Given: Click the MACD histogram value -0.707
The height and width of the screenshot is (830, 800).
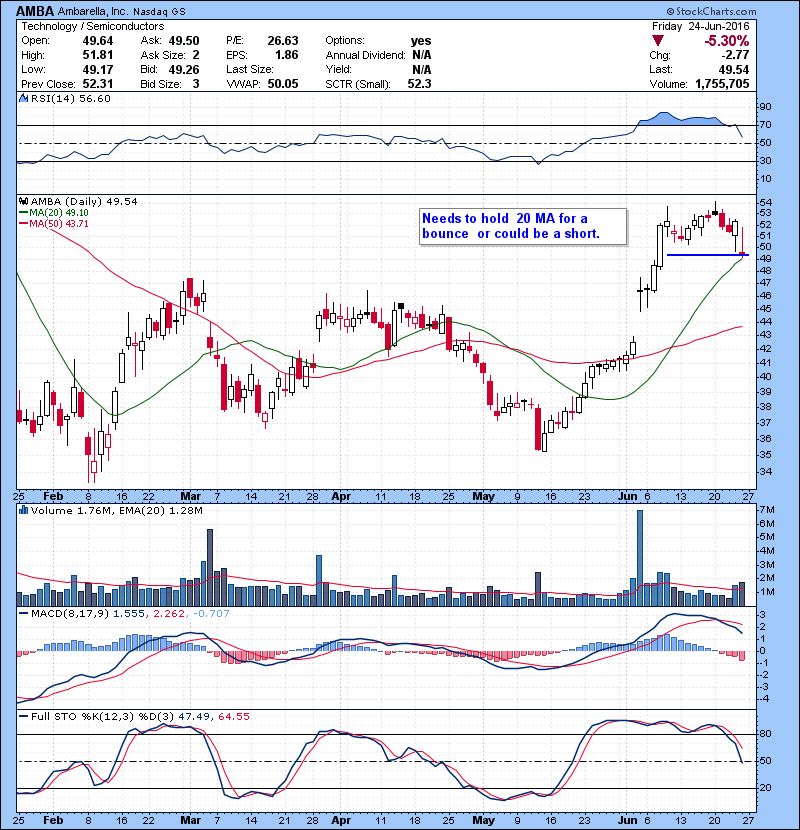Looking at the screenshot, I should [x=211, y=614].
